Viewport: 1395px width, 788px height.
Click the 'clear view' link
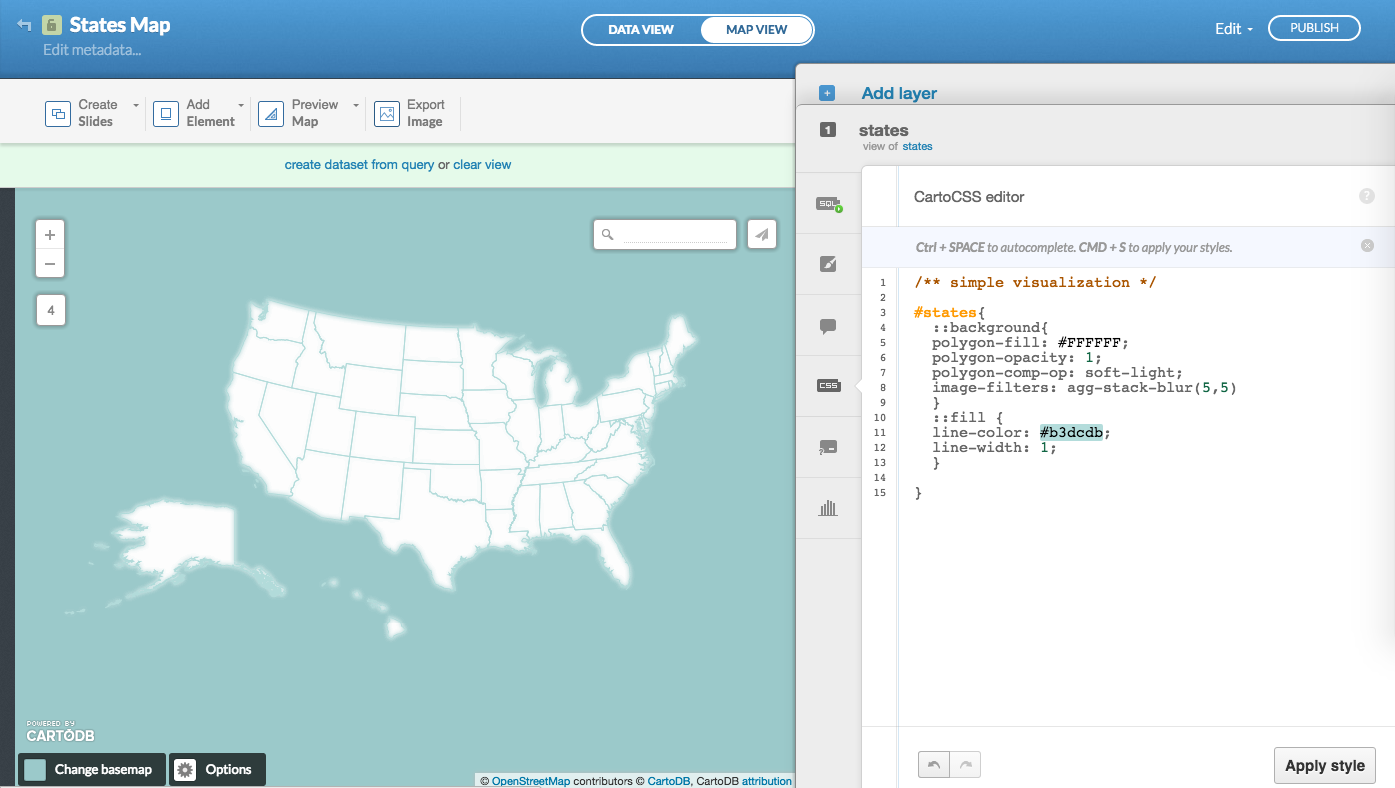(482, 165)
